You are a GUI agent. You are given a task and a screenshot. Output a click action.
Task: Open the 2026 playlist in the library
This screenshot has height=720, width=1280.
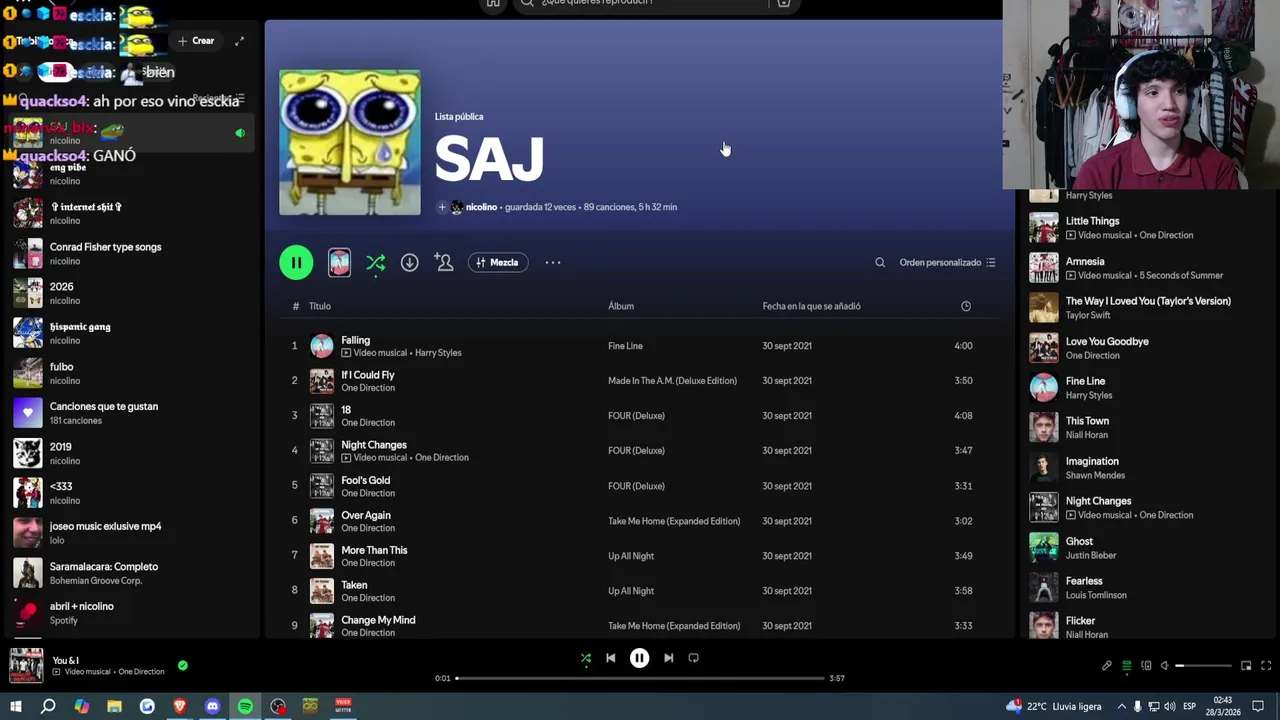[x=130, y=293]
